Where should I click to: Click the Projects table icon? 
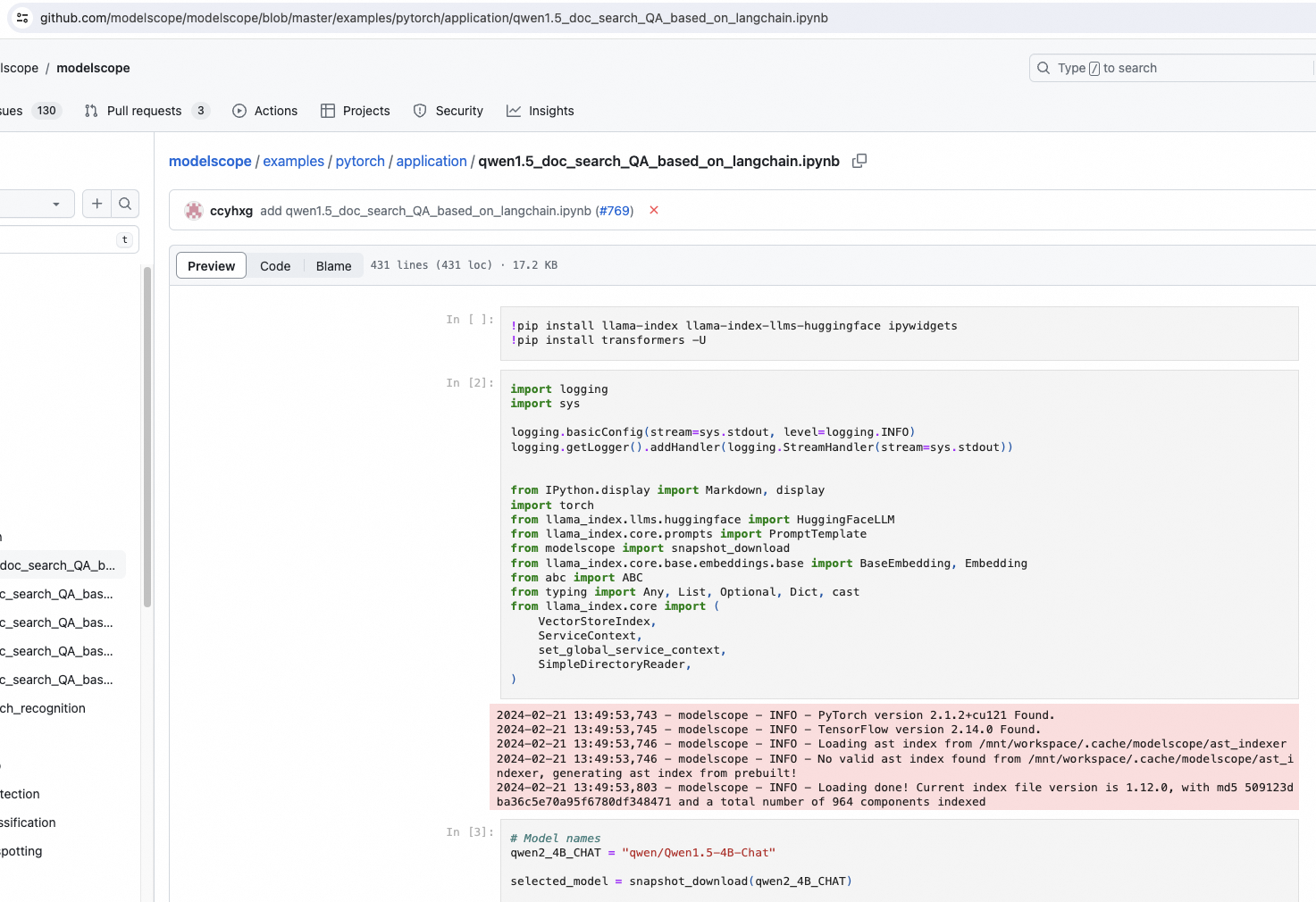click(x=328, y=111)
